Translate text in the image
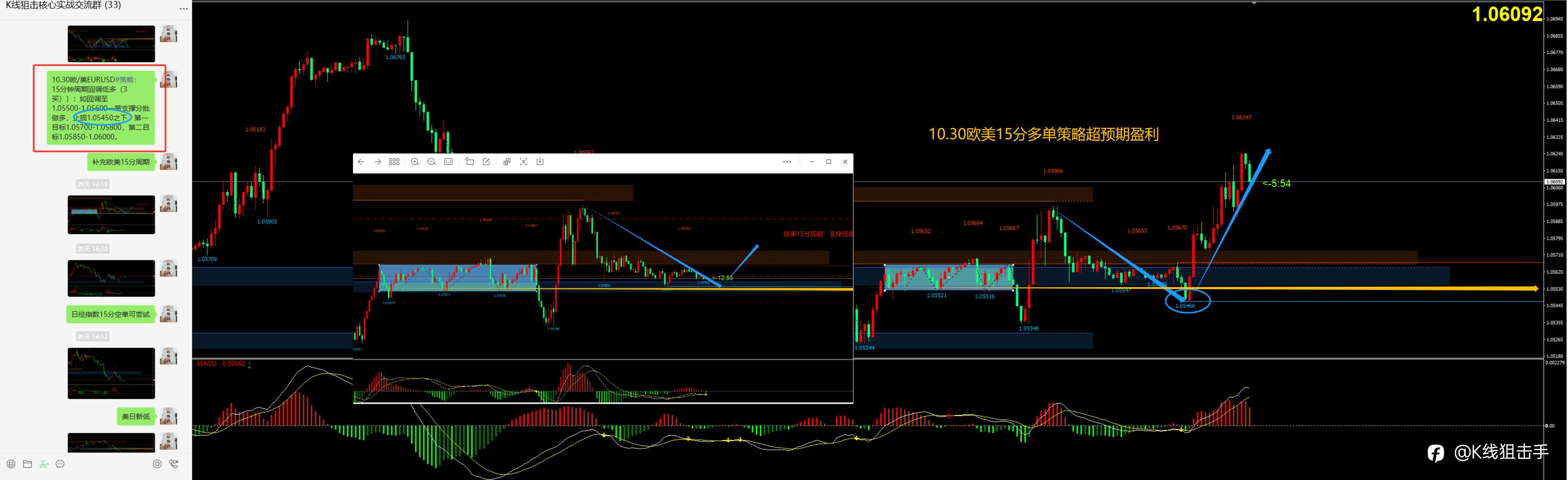 pyautogui.click(x=507, y=161)
